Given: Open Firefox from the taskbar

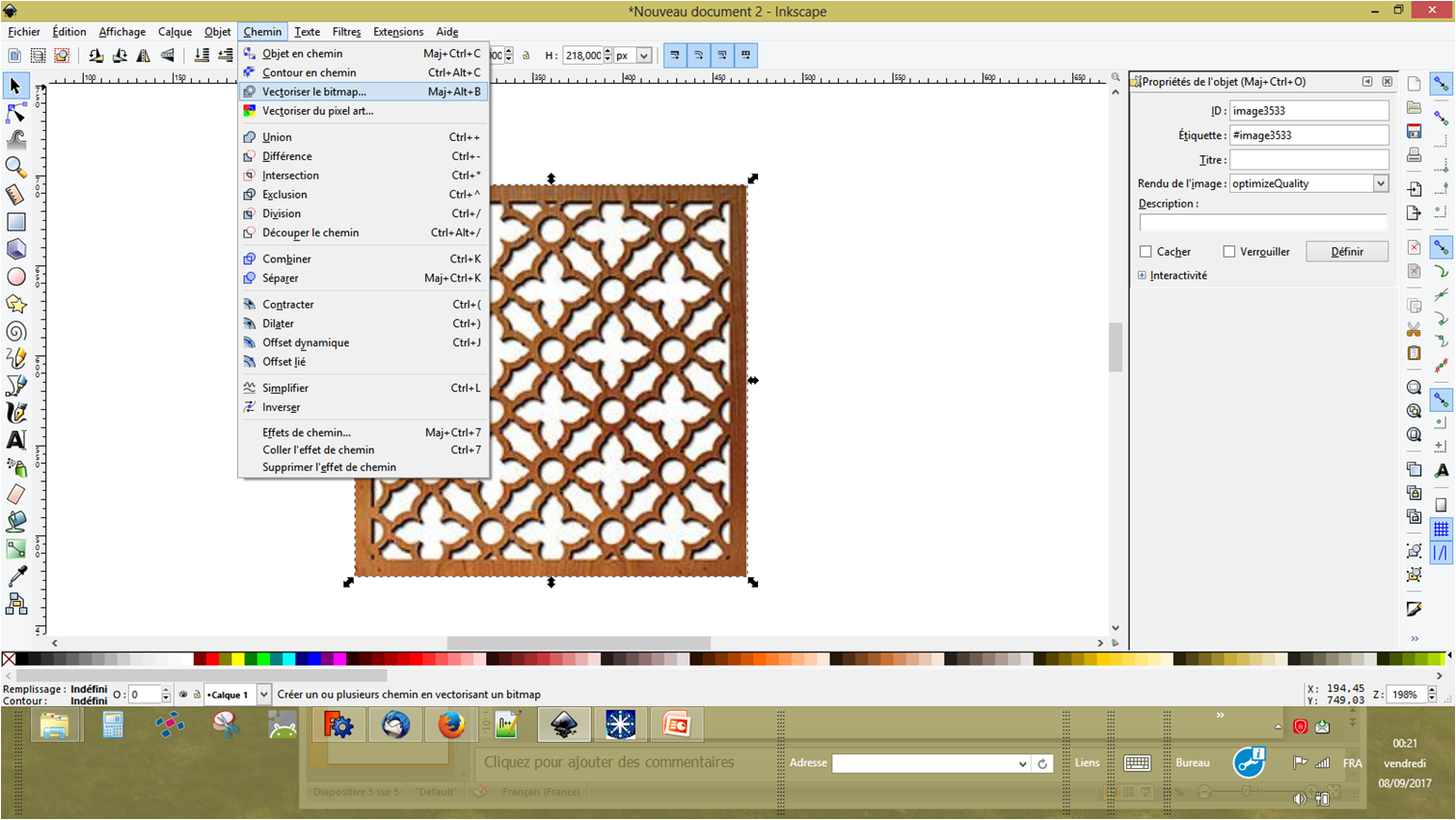Looking at the screenshot, I should point(450,724).
